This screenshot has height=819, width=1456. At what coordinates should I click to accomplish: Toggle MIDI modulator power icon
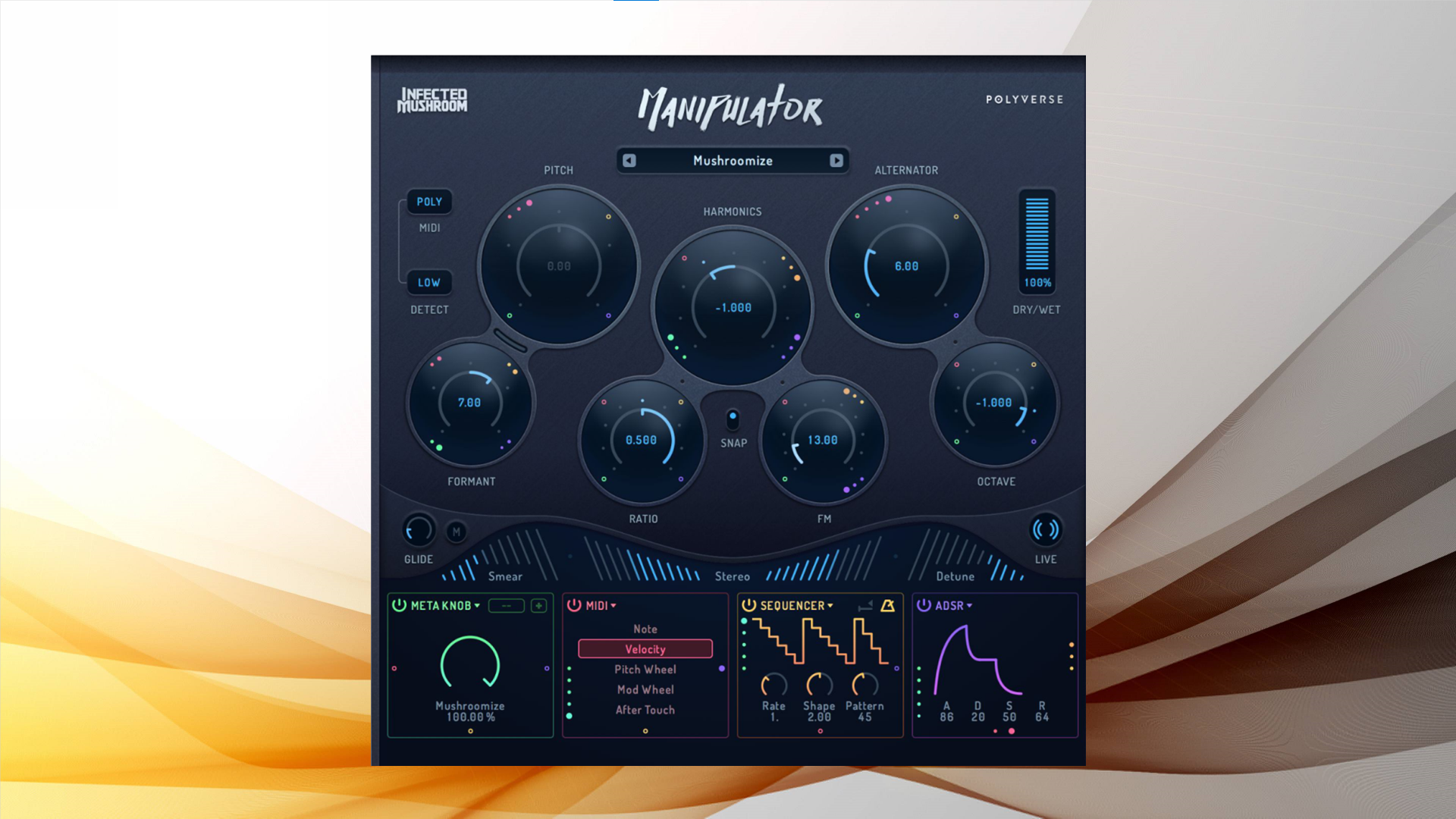coord(574,605)
